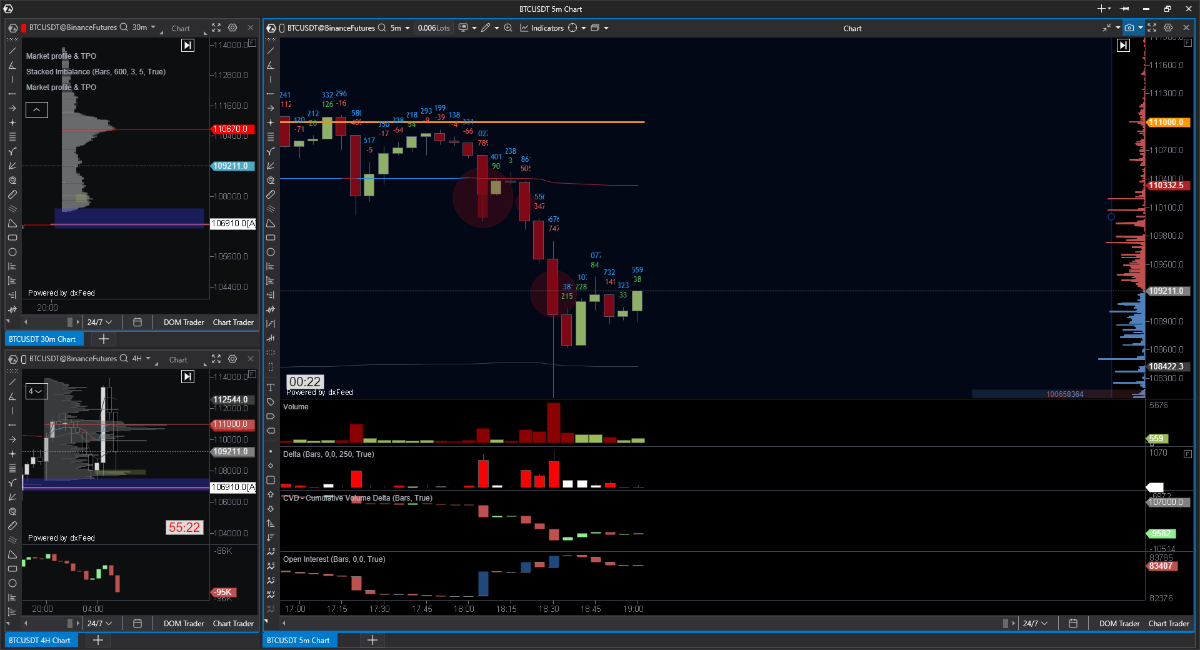Click the screenshot camera icon in 5m chart
1200x650 pixels.
(1131, 28)
